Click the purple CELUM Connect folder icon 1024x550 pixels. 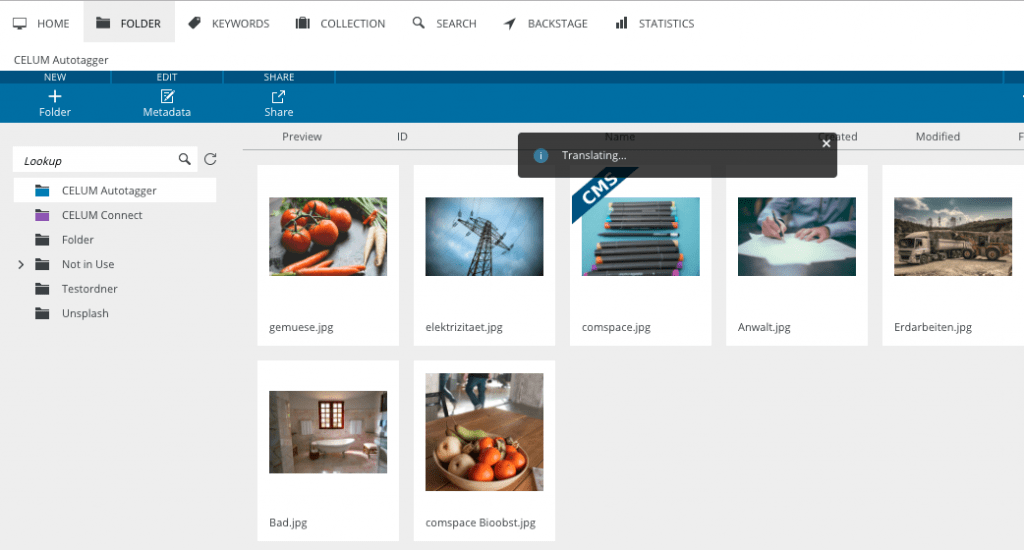(42, 215)
